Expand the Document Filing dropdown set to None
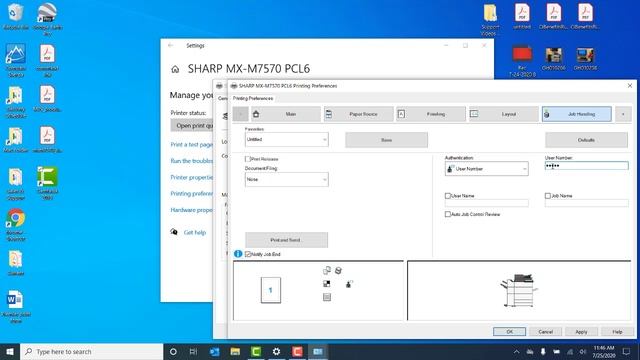The width and height of the screenshot is (640, 360). (287, 180)
